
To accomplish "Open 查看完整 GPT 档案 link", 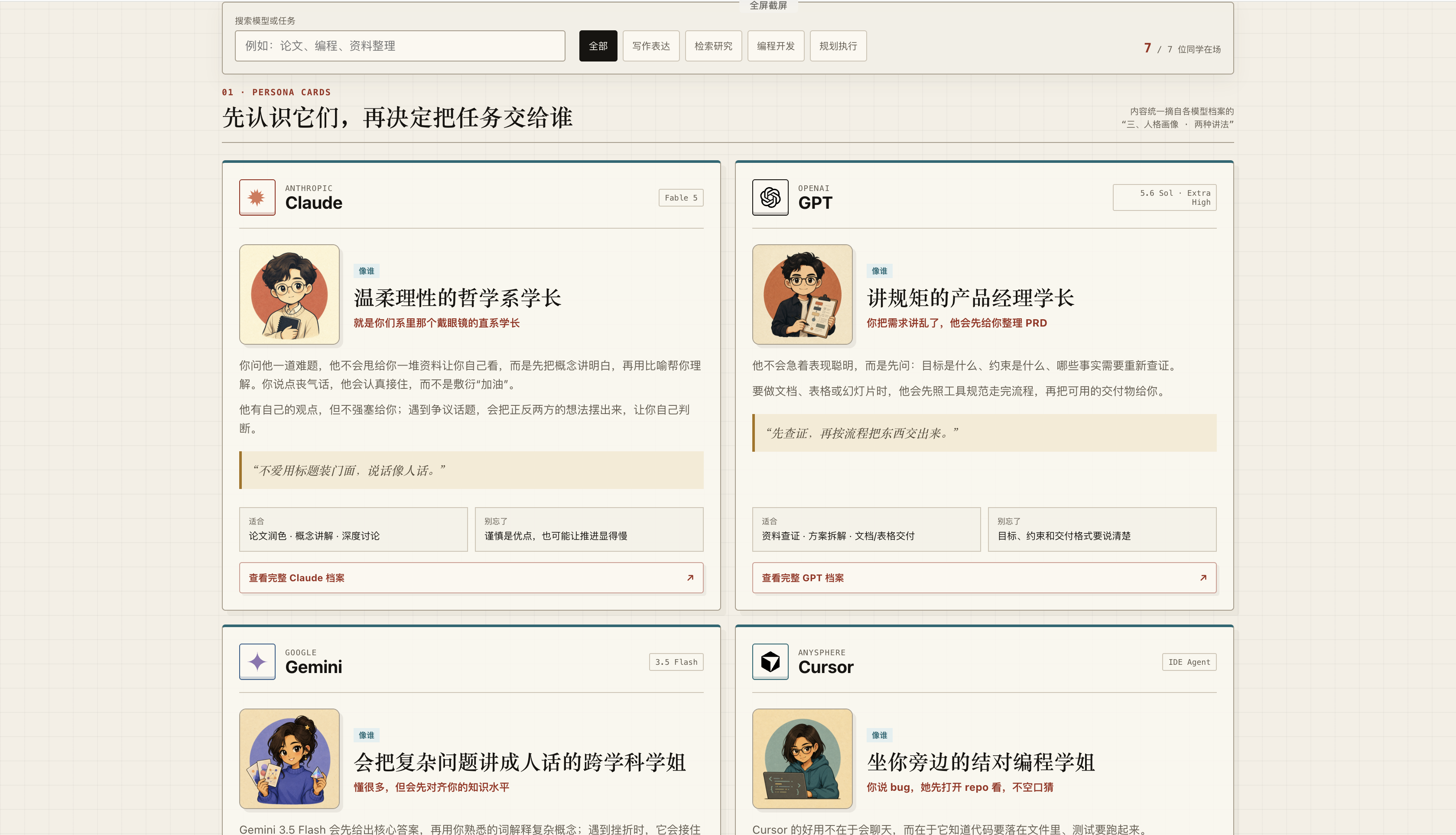I will (x=984, y=577).
